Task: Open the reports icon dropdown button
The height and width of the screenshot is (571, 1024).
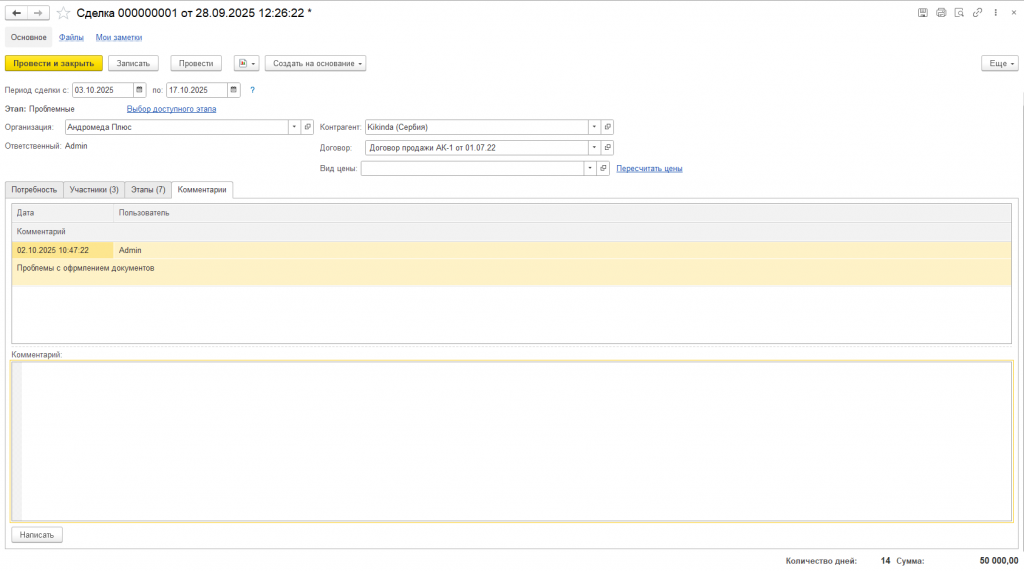Action: pyautogui.click(x=247, y=63)
